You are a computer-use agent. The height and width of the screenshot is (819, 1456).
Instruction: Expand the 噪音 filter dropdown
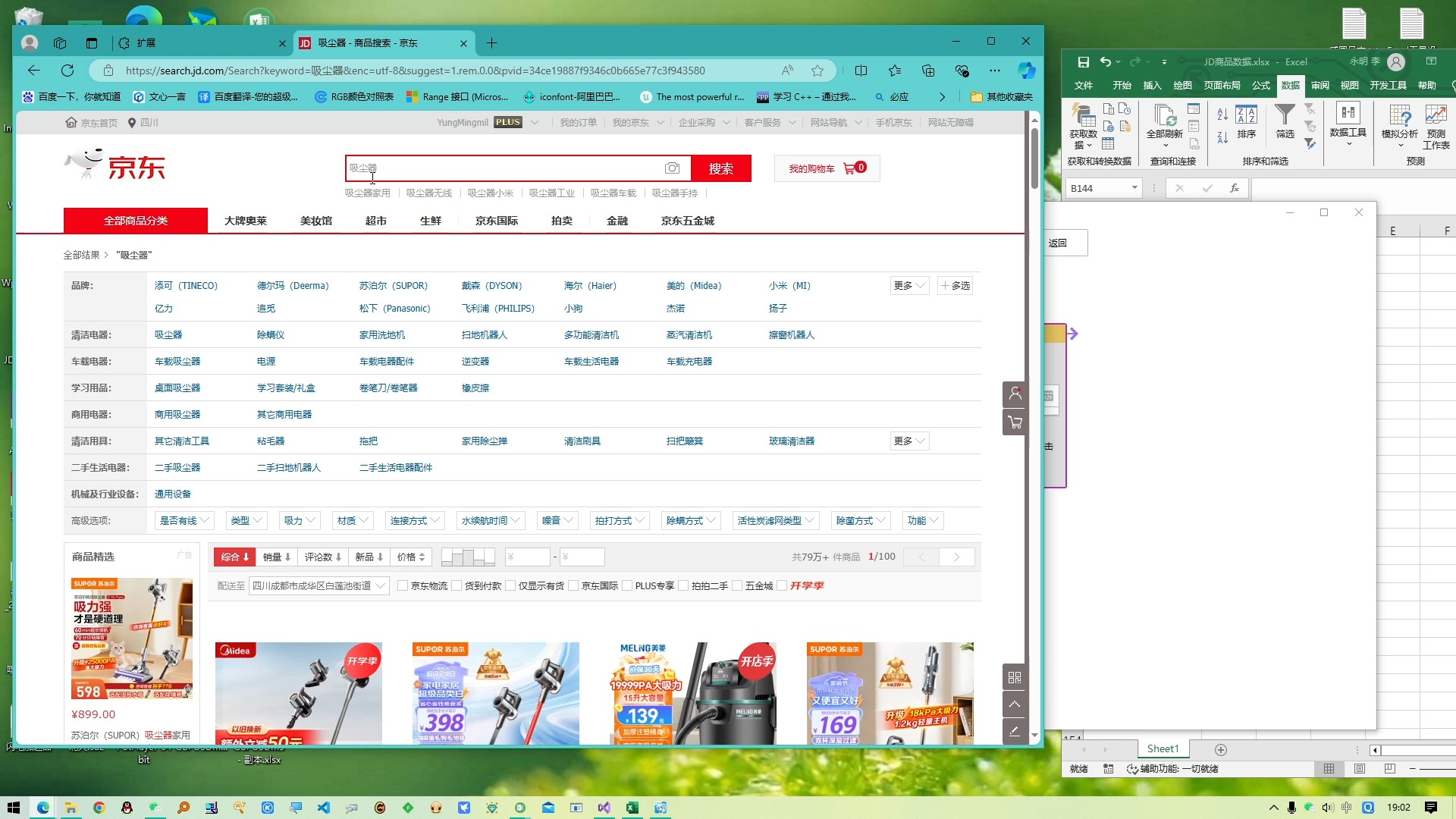coord(557,521)
